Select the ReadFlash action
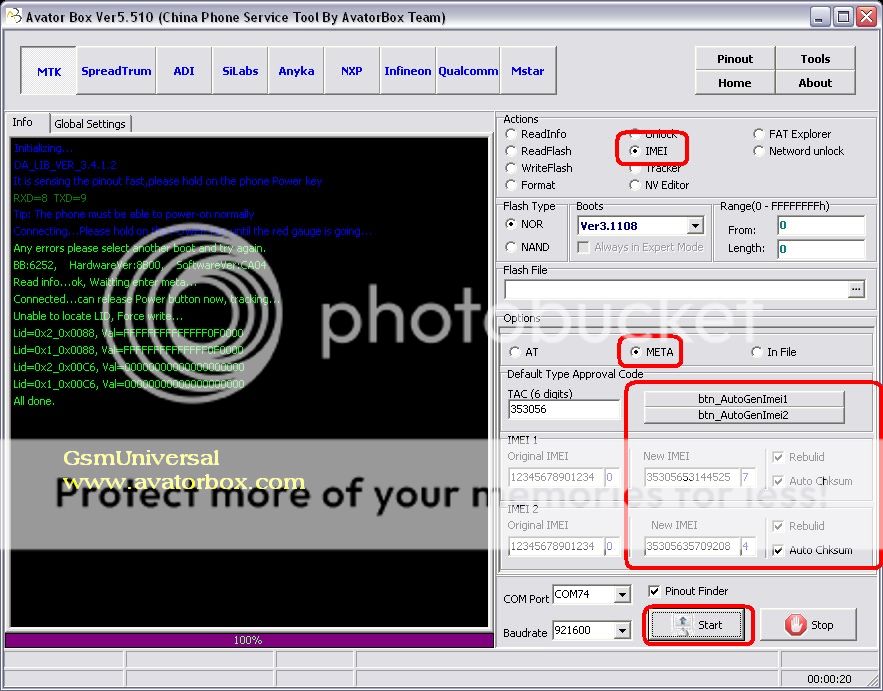The image size is (883, 691). [x=539, y=151]
